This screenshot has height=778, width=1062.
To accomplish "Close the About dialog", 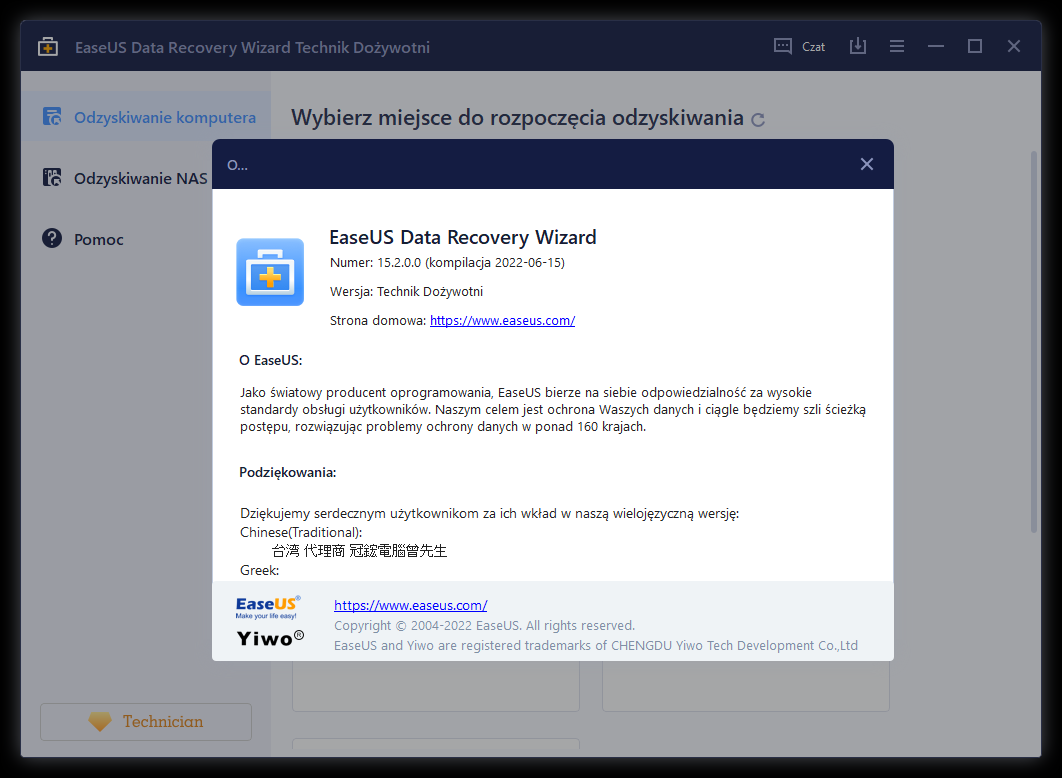I will point(867,164).
